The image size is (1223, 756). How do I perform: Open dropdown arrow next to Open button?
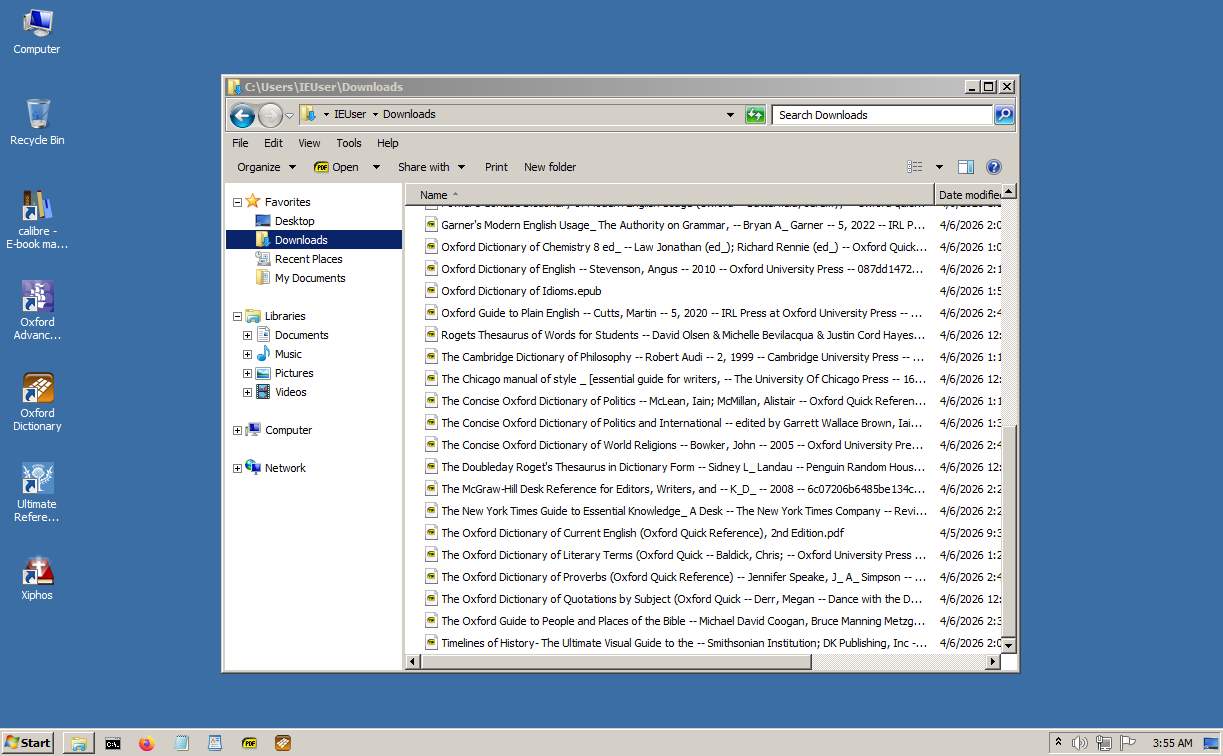pyautogui.click(x=376, y=167)
